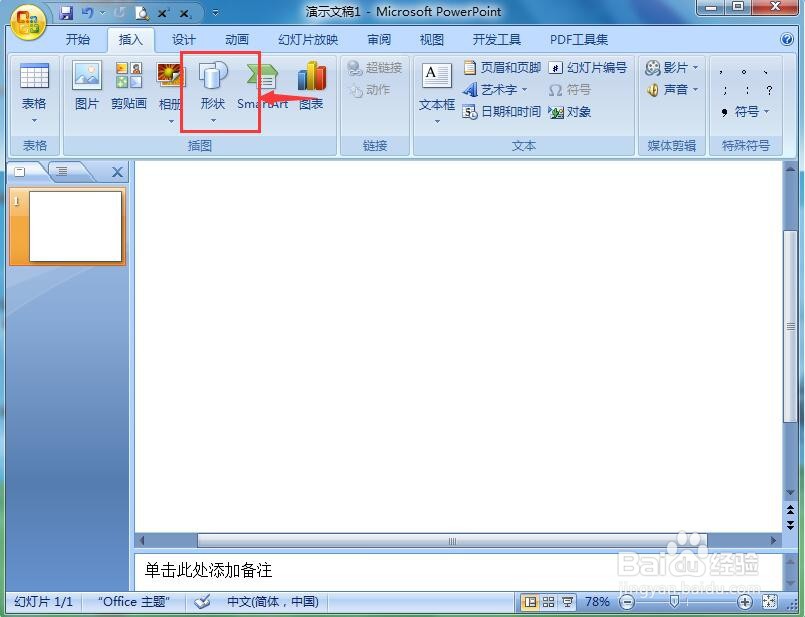The width and height of the screenshot is (805, 617).
Task: Insert 艺术字 WordArt
Action: click(495, 90)
